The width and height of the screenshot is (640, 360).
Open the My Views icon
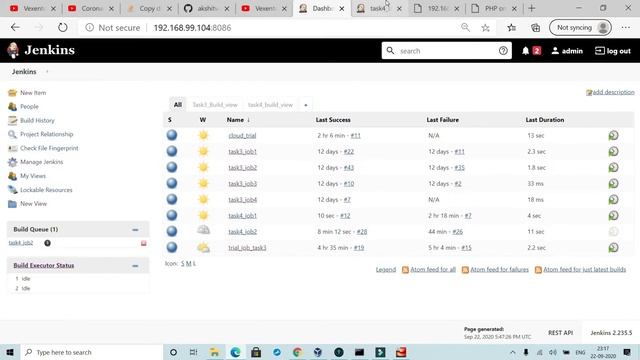(x=13, y=176)
